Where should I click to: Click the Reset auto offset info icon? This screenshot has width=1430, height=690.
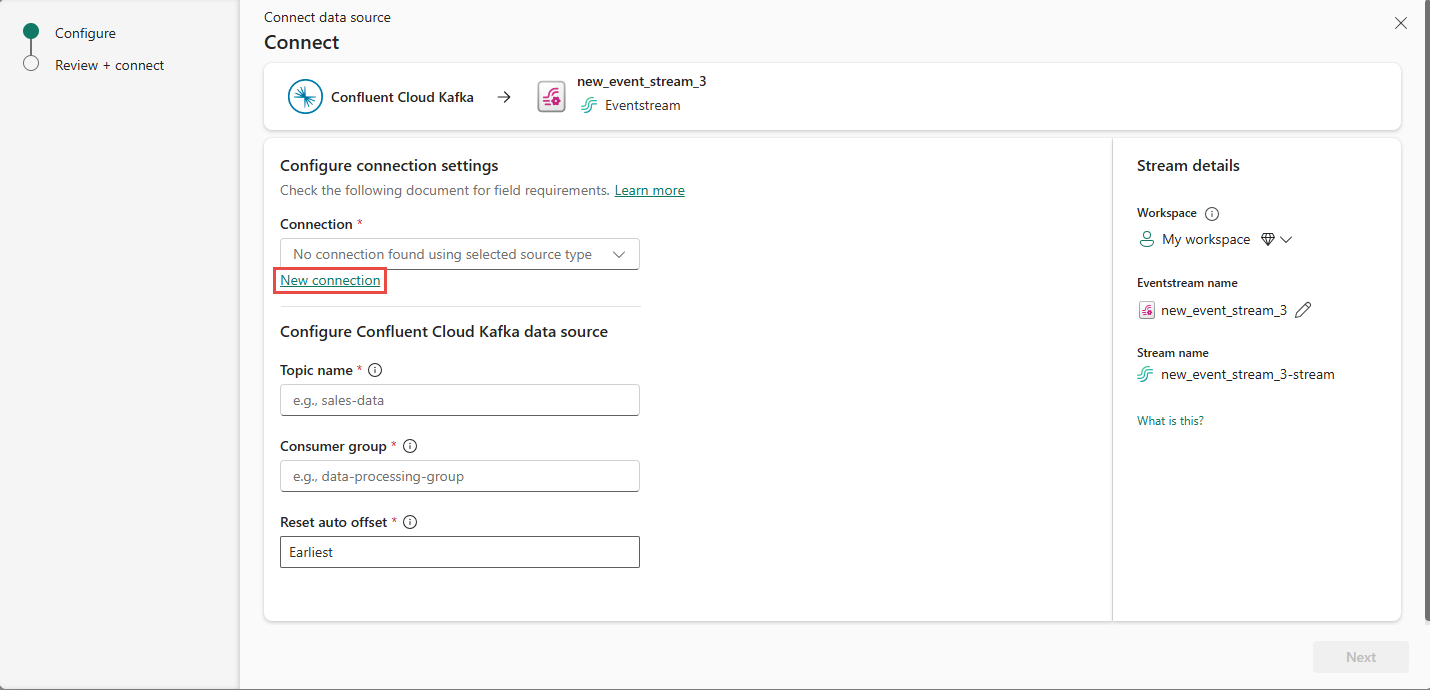409,522
